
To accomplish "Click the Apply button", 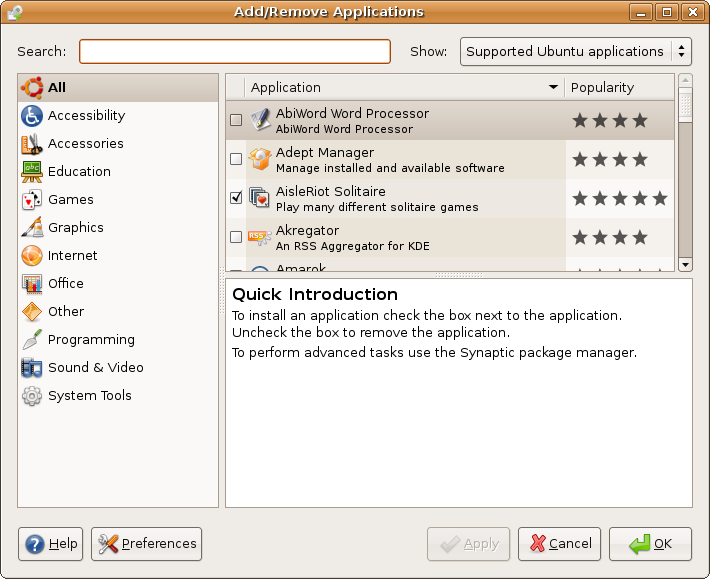I will [x=468, y=544].
